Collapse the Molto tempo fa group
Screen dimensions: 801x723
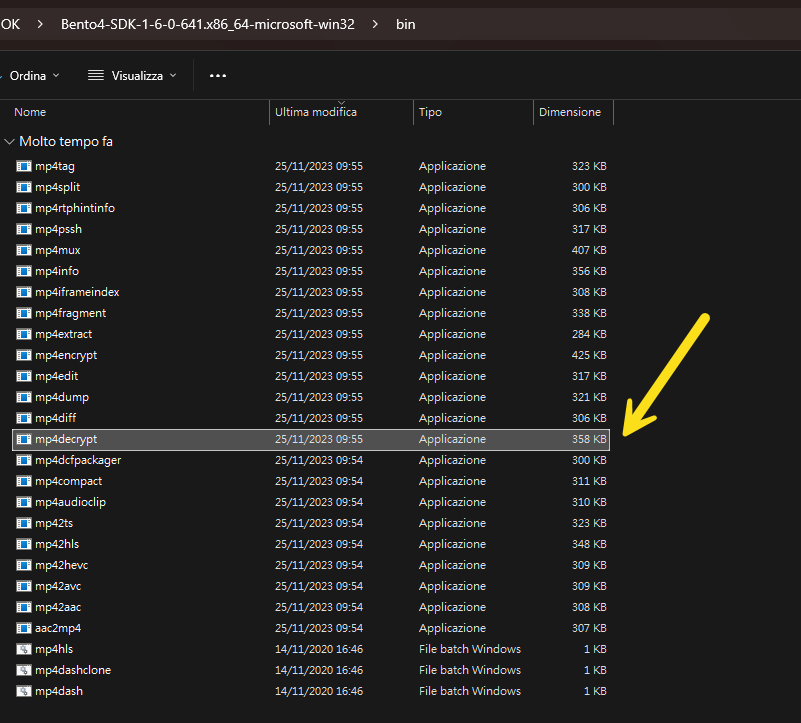click(10, 142)
